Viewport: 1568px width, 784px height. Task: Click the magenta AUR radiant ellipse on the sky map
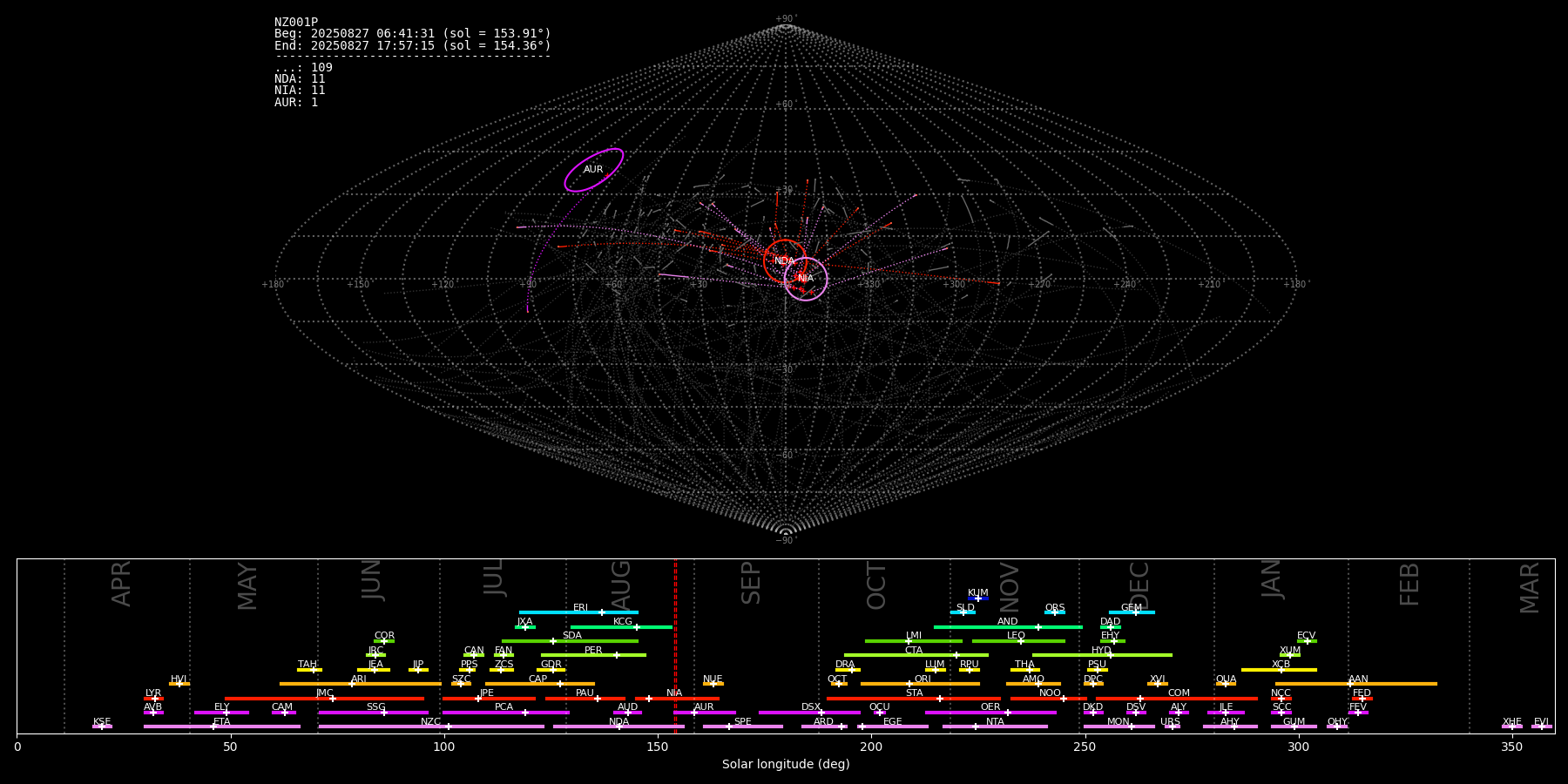593,170
